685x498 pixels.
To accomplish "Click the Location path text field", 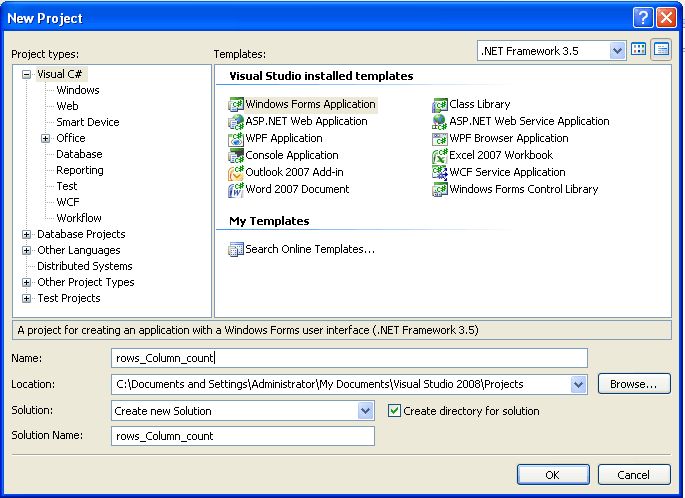I will coord(341,384).
